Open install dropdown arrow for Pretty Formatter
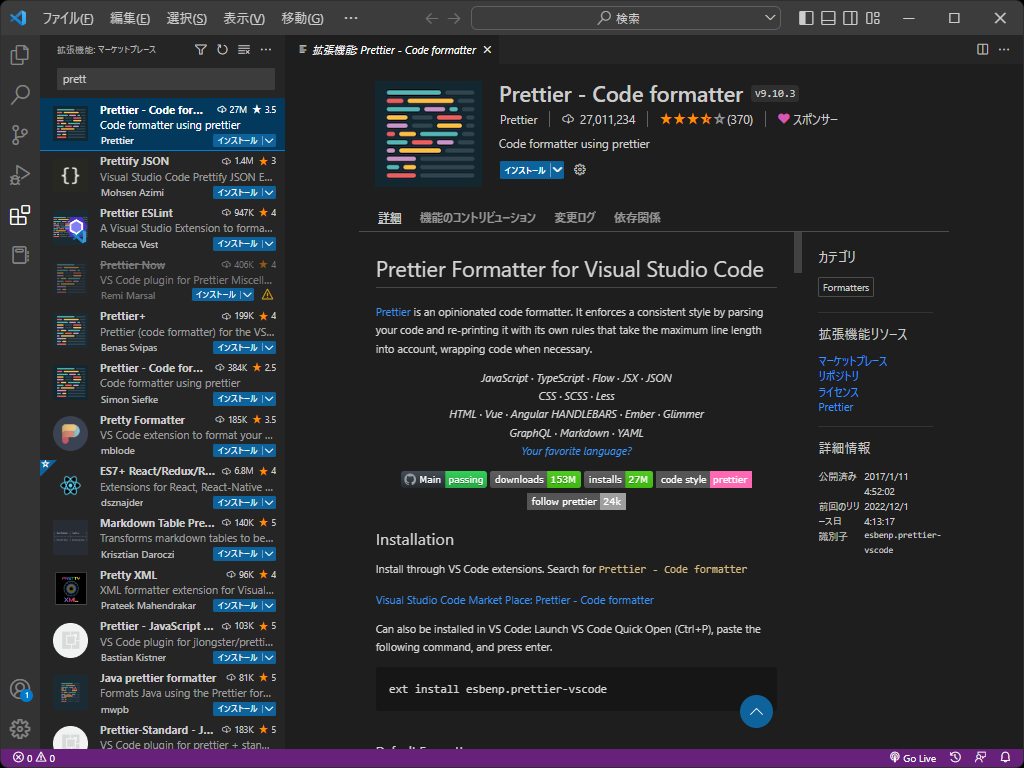This screenshot has width=1024, height=768. (x=269, y=451)
